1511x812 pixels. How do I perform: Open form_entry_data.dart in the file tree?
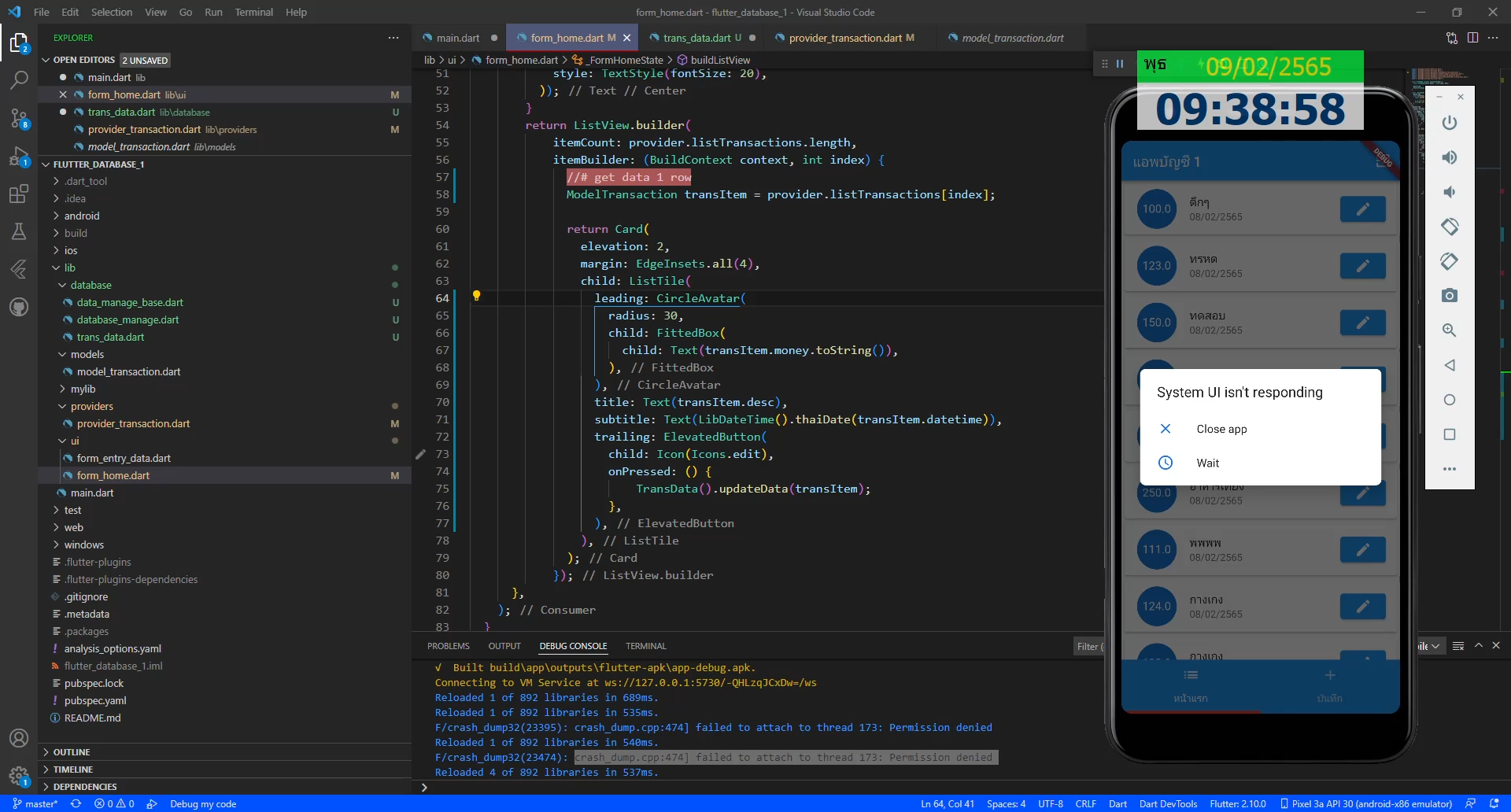[124, 458]
